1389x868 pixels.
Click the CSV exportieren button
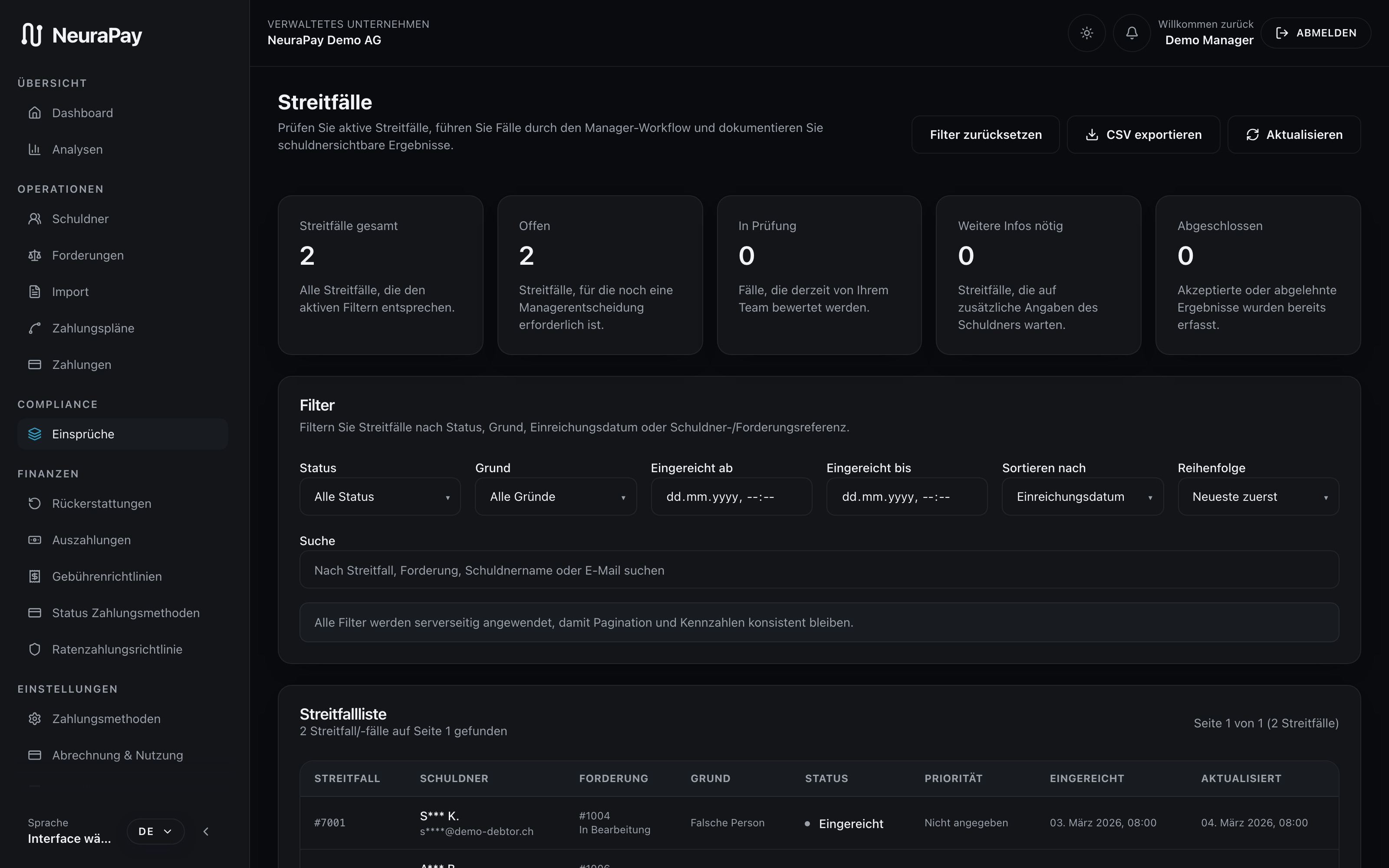pos(1143,135)
